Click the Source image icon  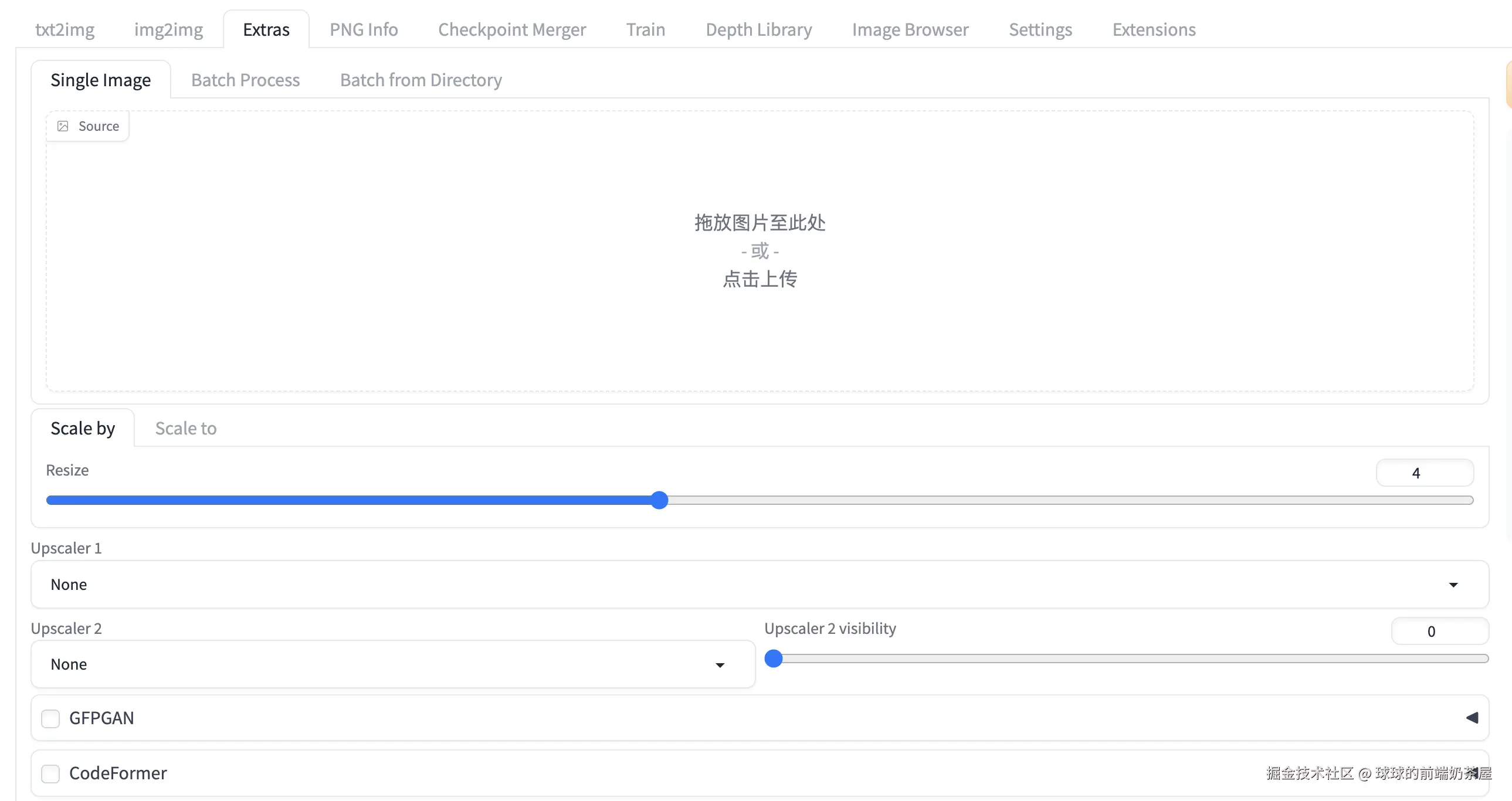coord(63,126)
